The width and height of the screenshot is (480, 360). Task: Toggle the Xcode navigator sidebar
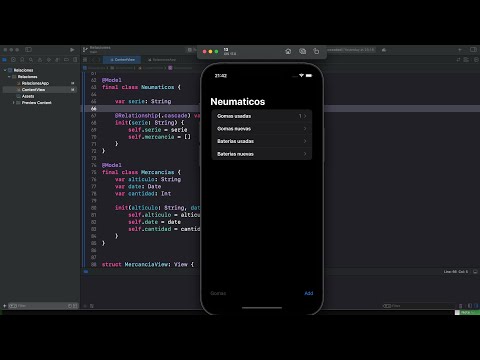(x=28, y=50)
